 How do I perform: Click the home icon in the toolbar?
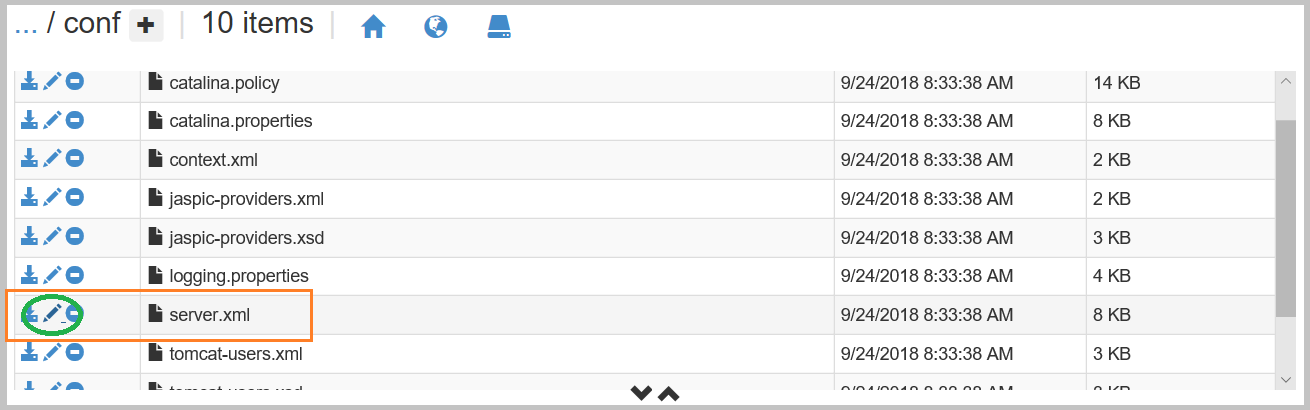pos(373,27)
